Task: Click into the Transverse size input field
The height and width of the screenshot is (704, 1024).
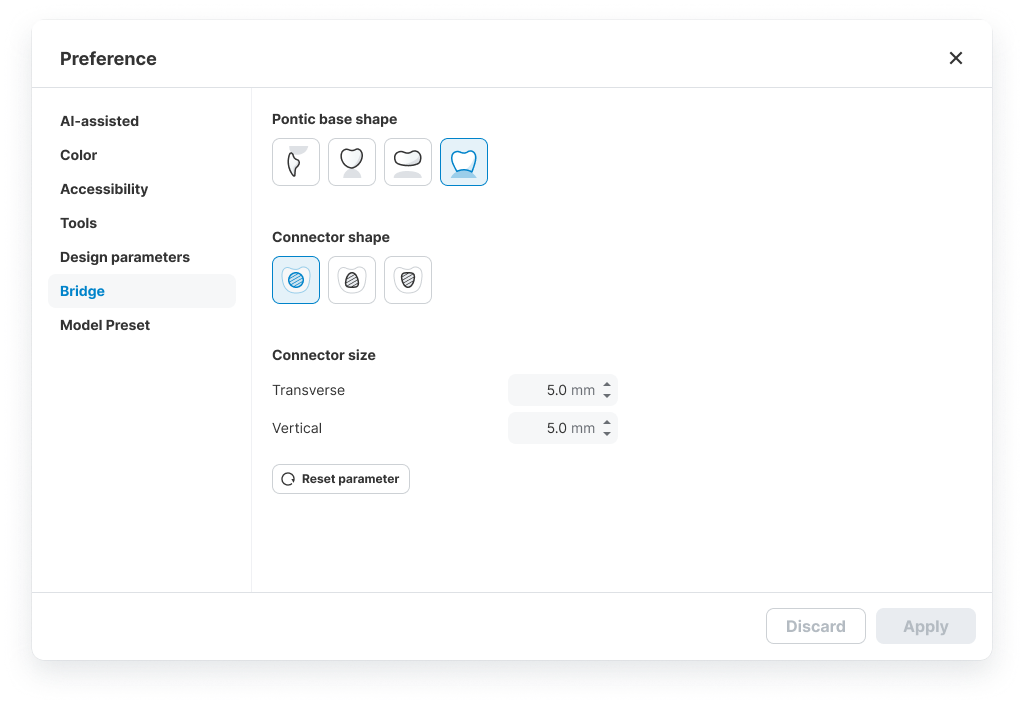Action: (x=550, y=390)
